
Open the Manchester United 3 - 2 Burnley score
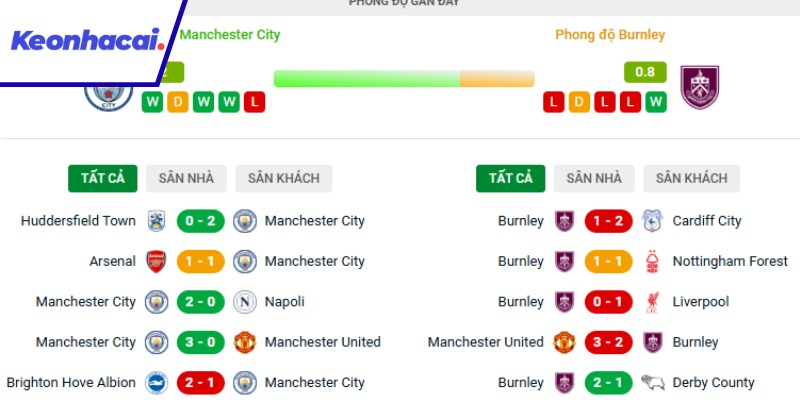click(608, 342)
